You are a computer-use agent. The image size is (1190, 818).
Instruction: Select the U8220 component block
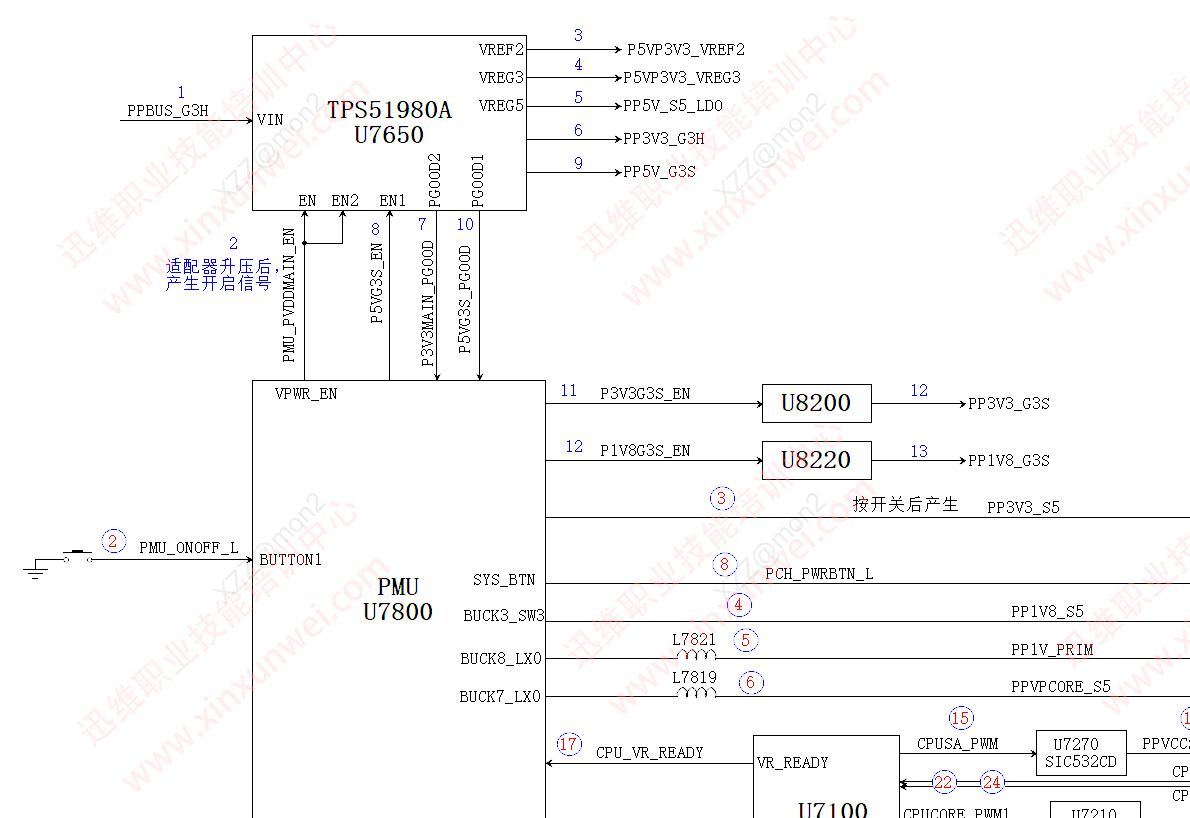(817, 460)
